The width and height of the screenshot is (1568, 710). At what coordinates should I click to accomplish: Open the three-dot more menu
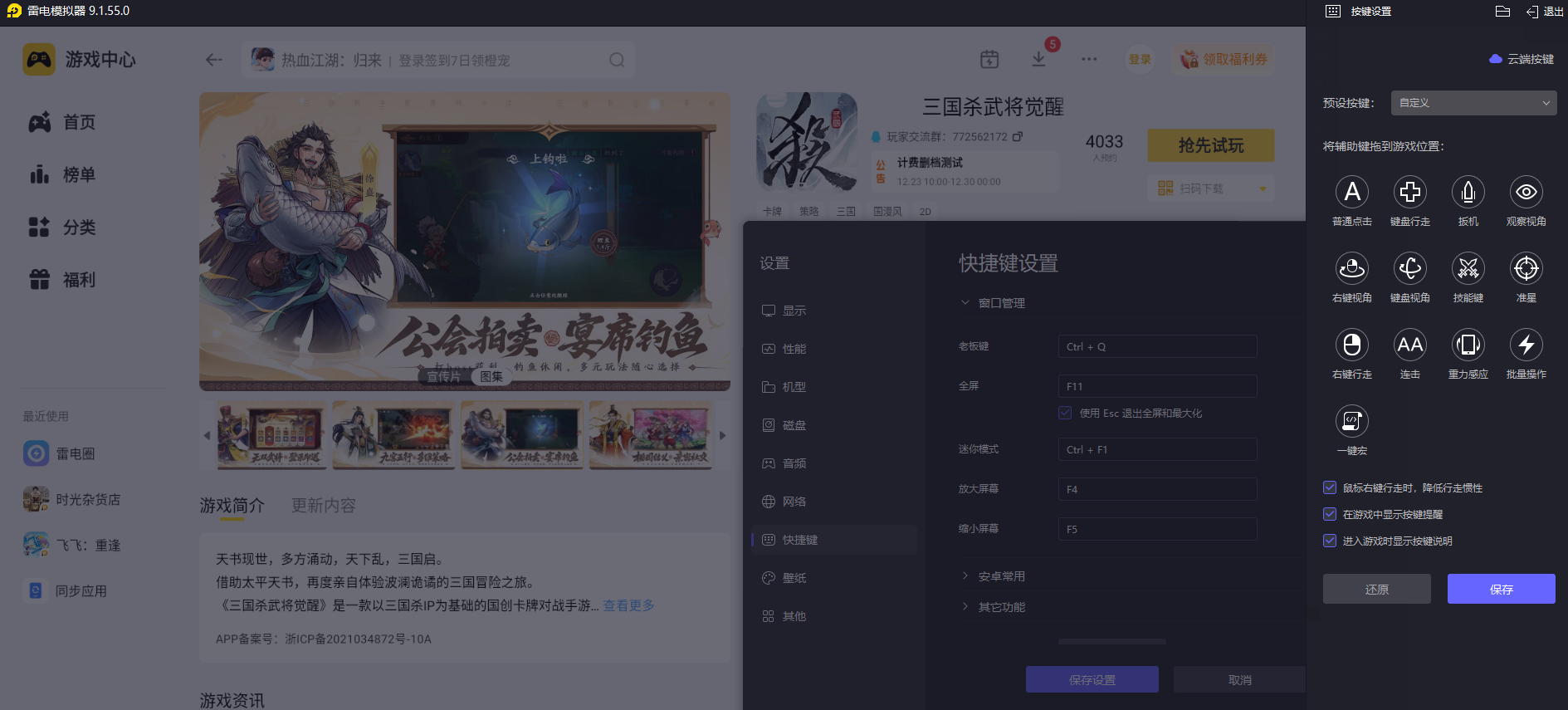point(1089,60)
